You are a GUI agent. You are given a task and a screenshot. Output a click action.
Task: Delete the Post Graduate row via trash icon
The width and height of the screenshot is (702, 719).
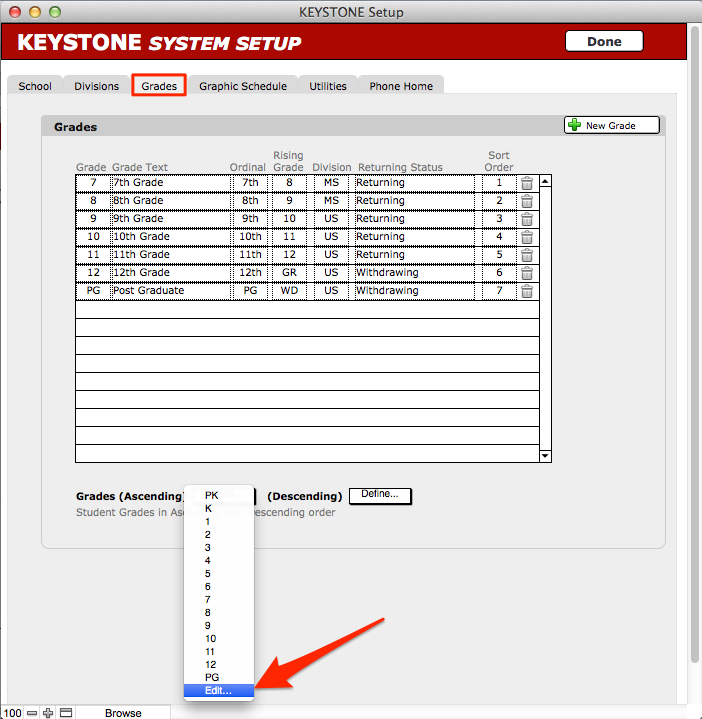527,291
